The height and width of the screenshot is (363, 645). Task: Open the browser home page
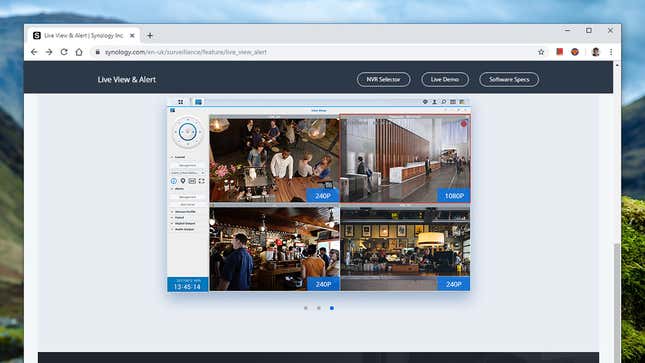tap(79, 52)
